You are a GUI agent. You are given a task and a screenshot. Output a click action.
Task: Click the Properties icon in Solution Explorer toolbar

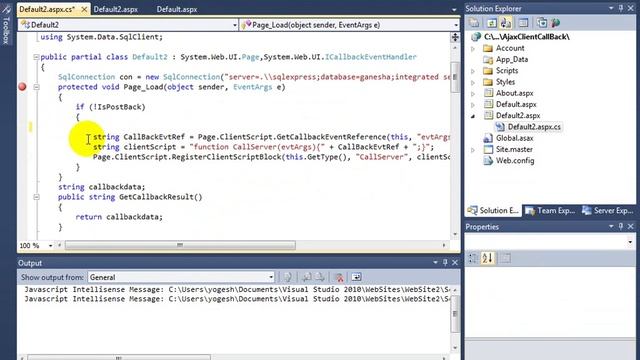coord(474,23)
